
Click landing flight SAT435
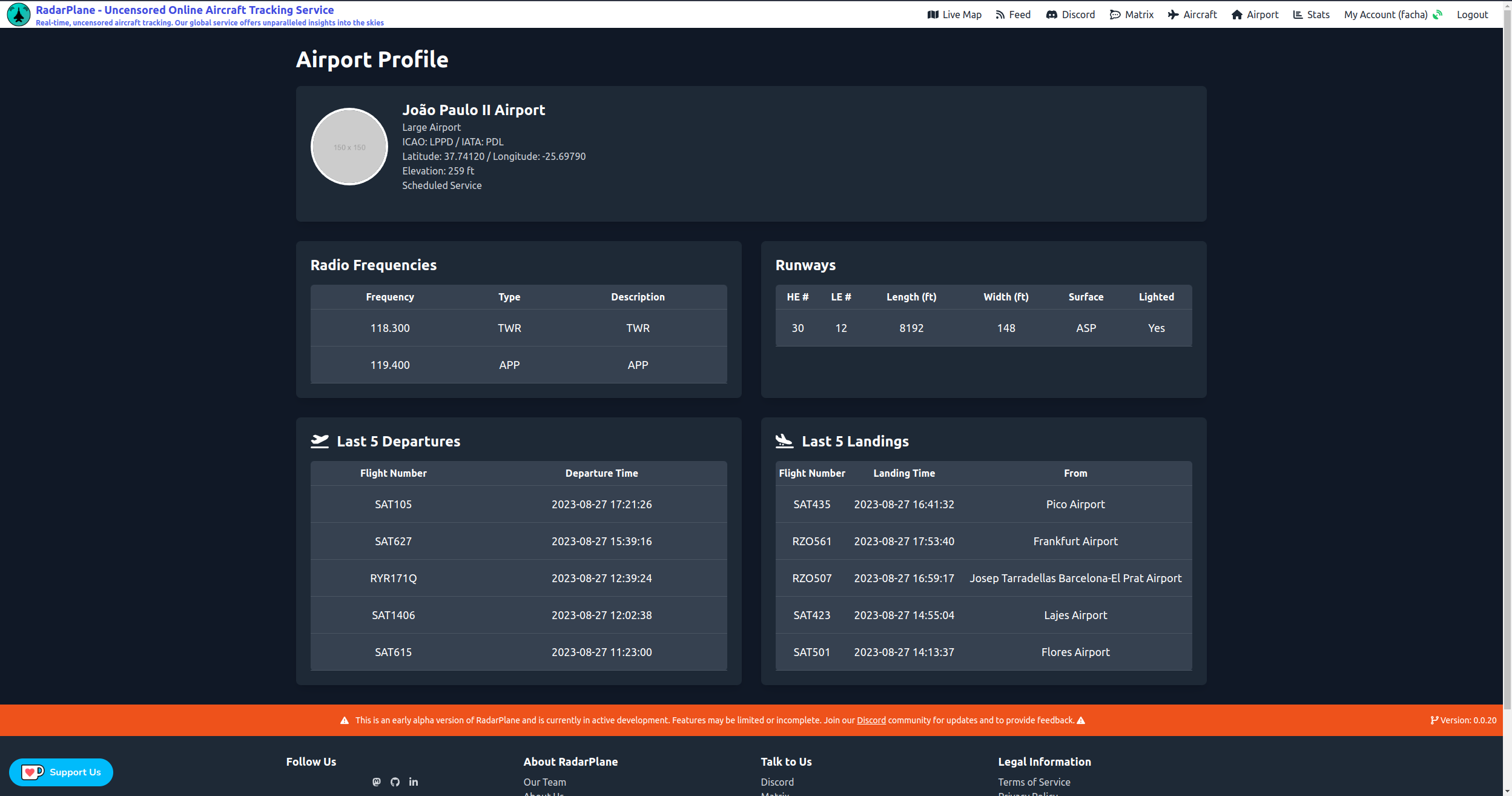click(812, 504)
